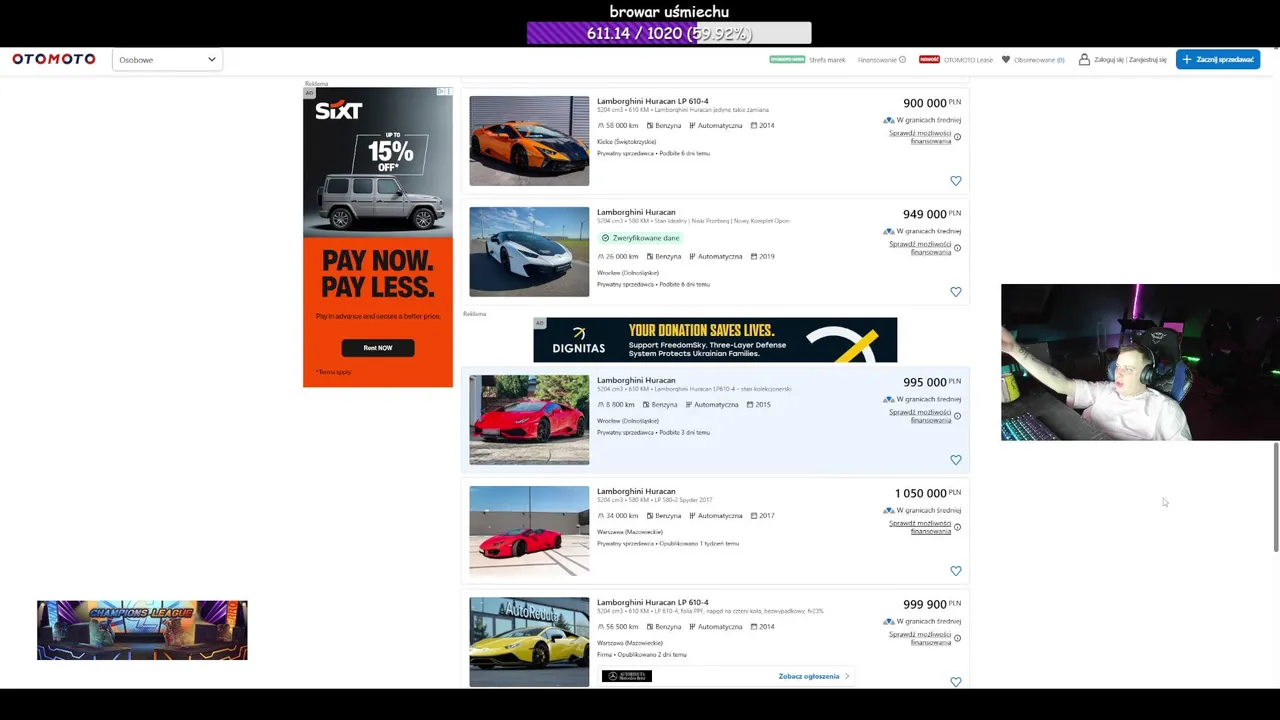
Task: Click price-rating icon on 949 000 listing
Action: point(888,231)
